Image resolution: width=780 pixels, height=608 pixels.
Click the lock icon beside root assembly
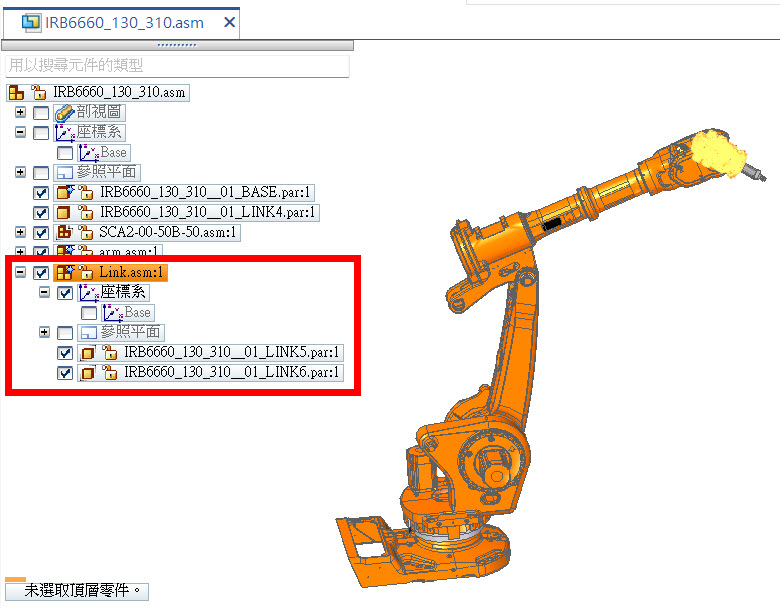(39, 93)
